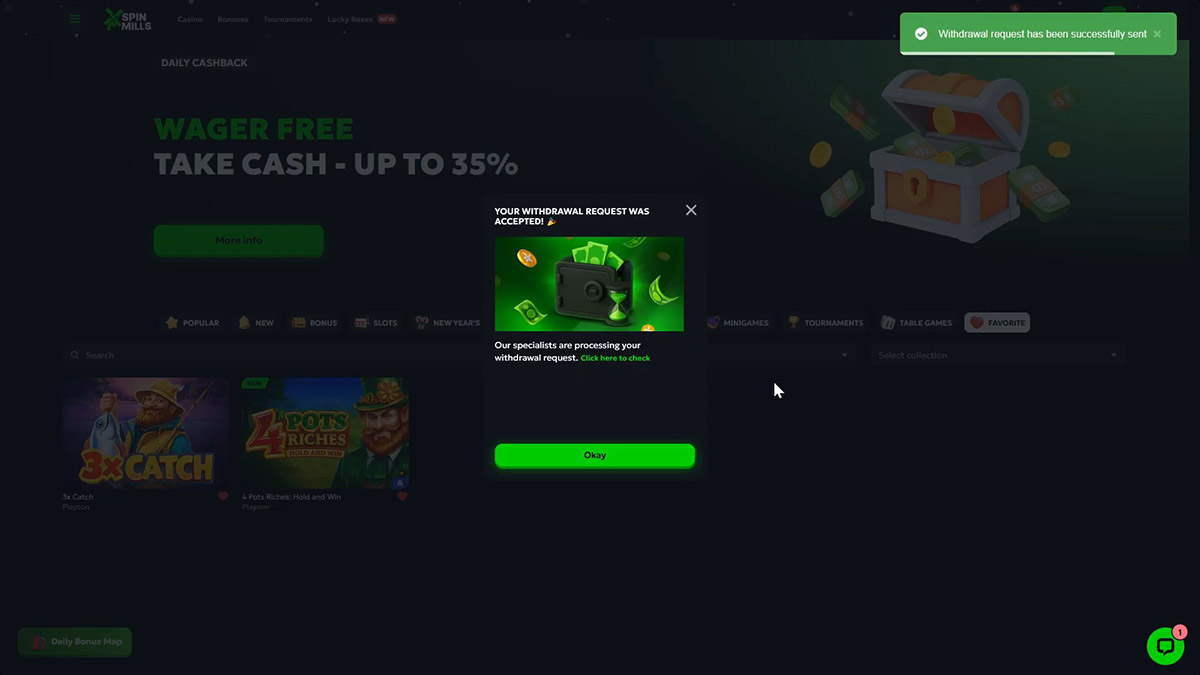Open the 3x Catch game thumbnail
Viewport: 1200px width, 675px height.
pyautogui.click(x=146, y=433)
